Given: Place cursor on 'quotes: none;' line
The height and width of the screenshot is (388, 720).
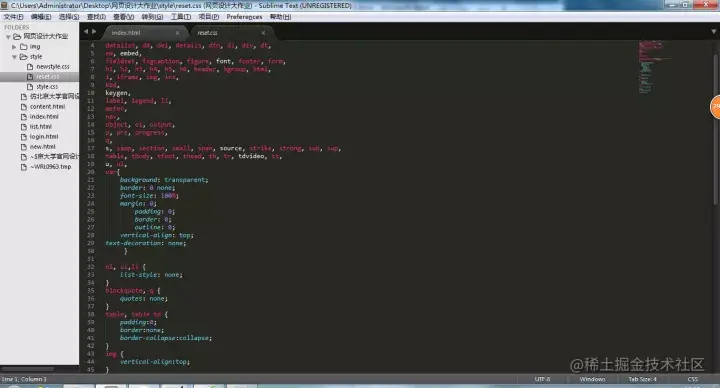Looking at the screenshot, I should (x=144, y=298).
